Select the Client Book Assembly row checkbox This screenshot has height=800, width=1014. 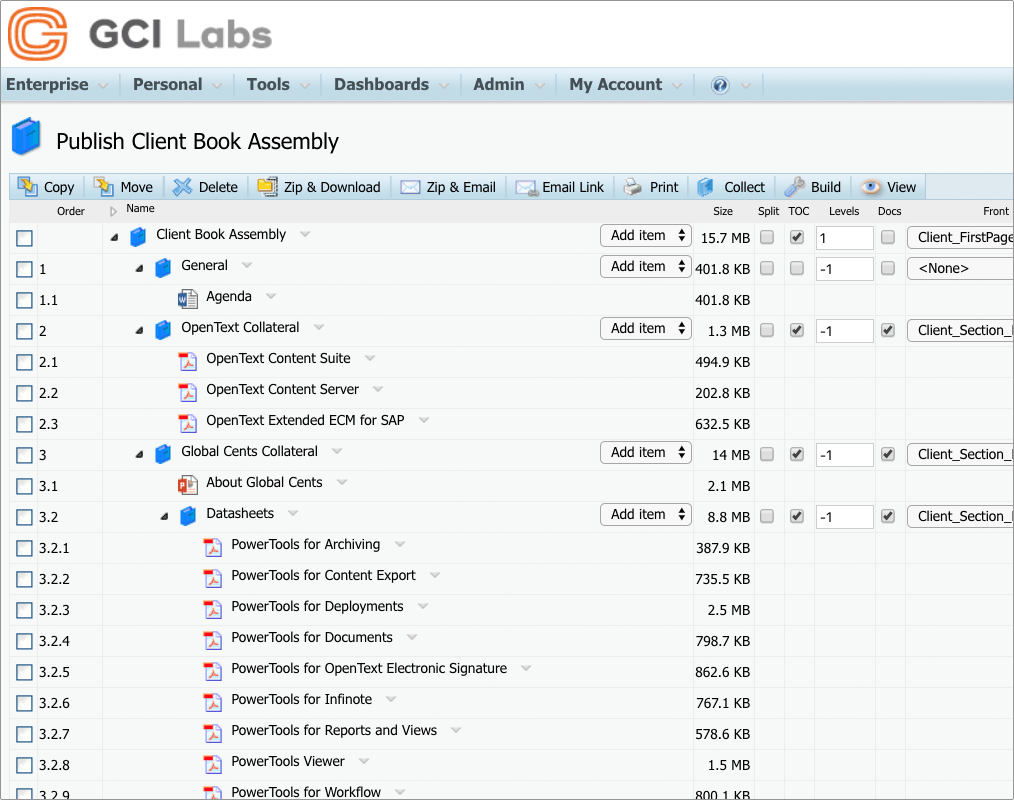pos(25,238)
